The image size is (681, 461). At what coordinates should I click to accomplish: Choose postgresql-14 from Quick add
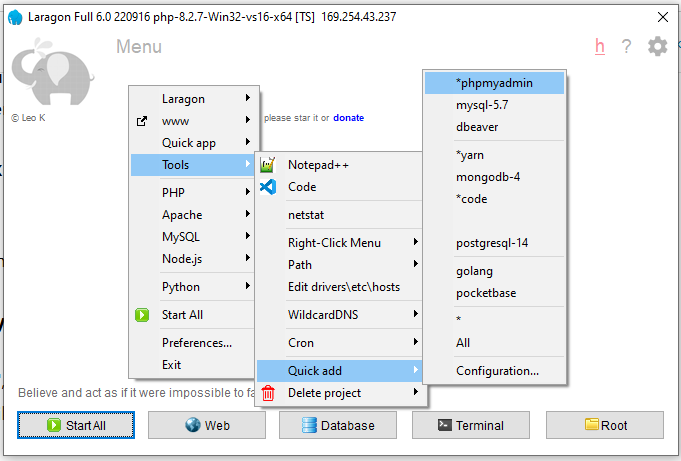point(492,243)
